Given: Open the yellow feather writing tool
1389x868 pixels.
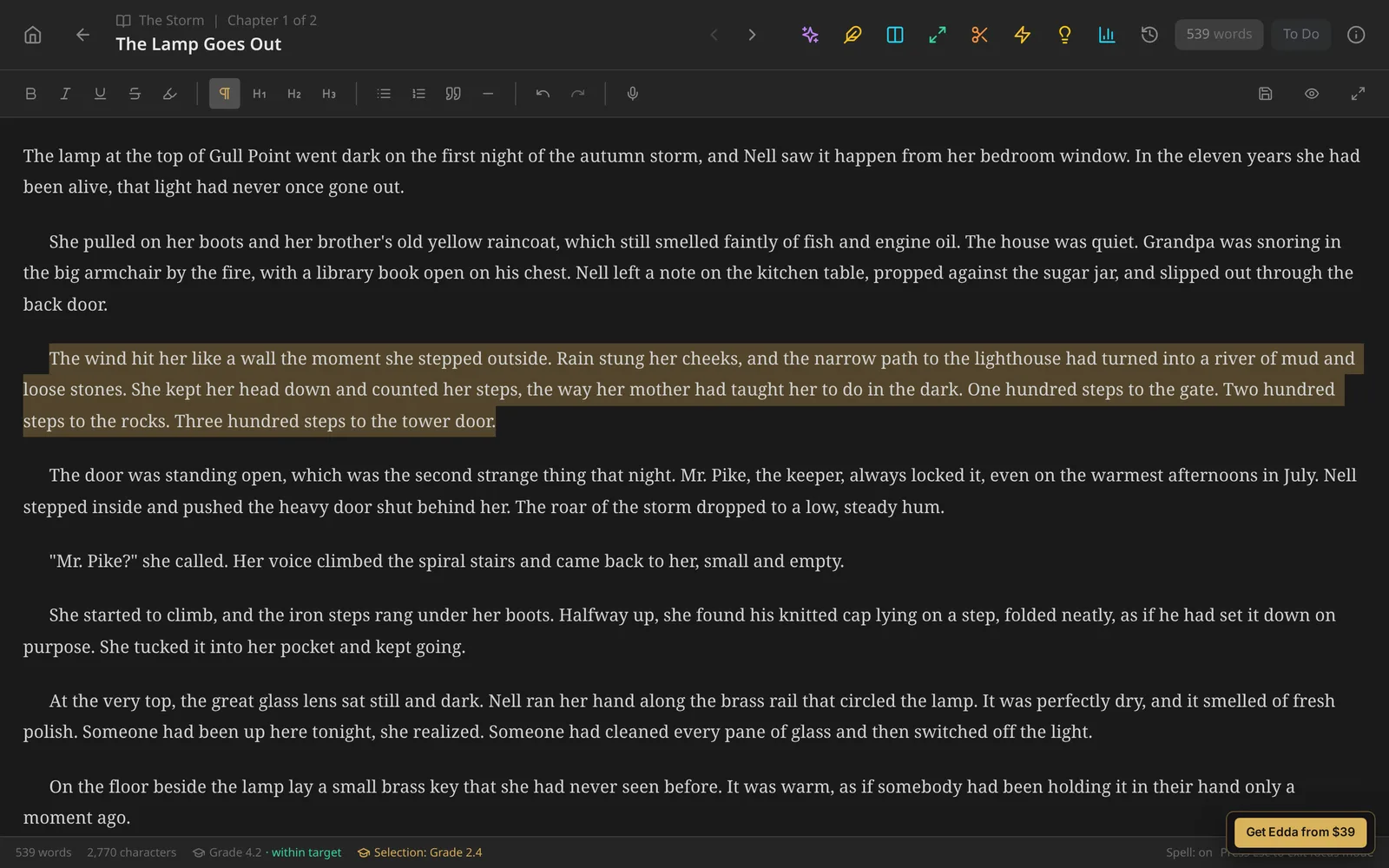Looking at the screenshot, I should pyautogui.click(x=852, y=35).
